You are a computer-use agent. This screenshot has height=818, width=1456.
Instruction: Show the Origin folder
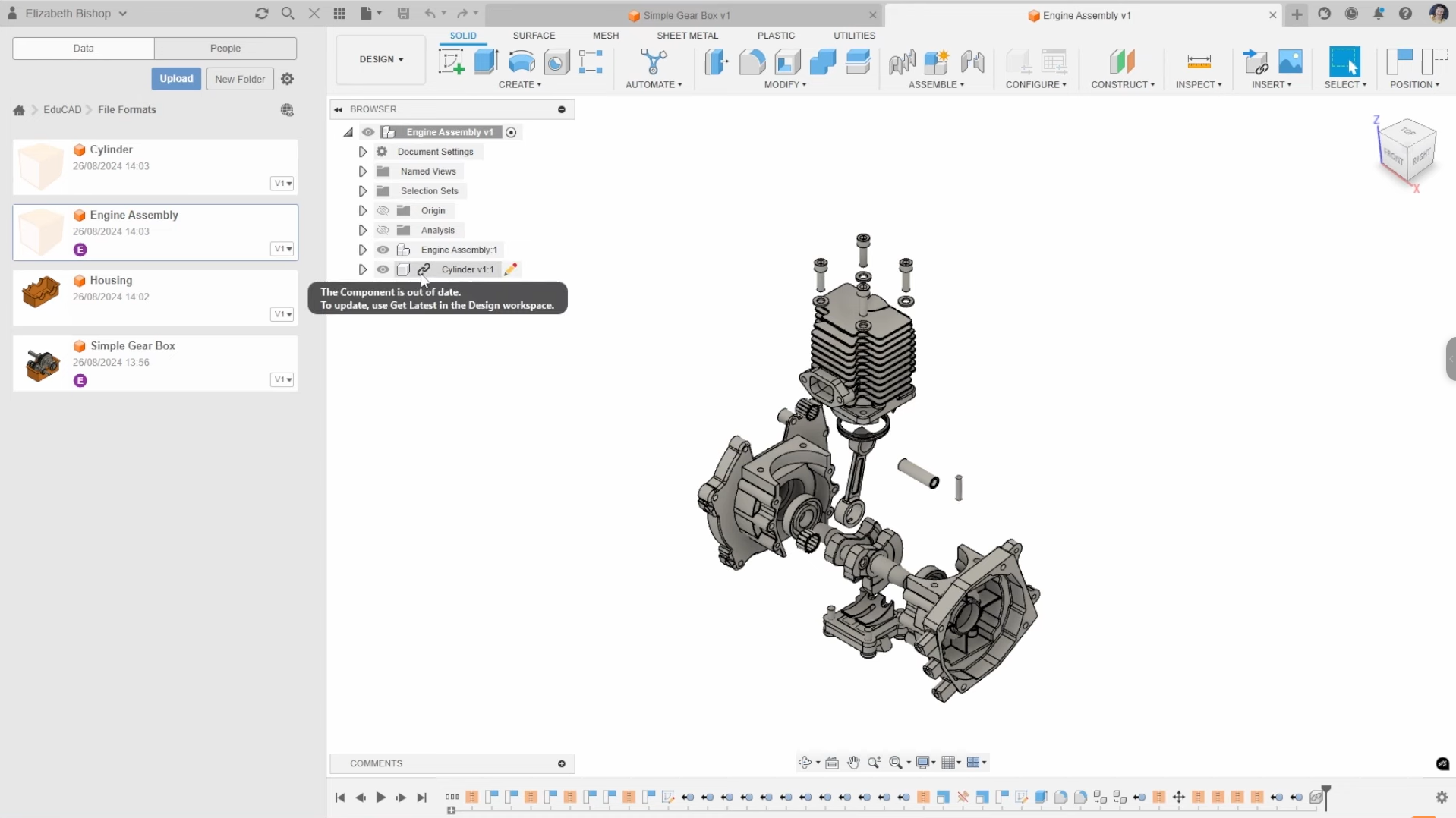[x=383, y=211]
